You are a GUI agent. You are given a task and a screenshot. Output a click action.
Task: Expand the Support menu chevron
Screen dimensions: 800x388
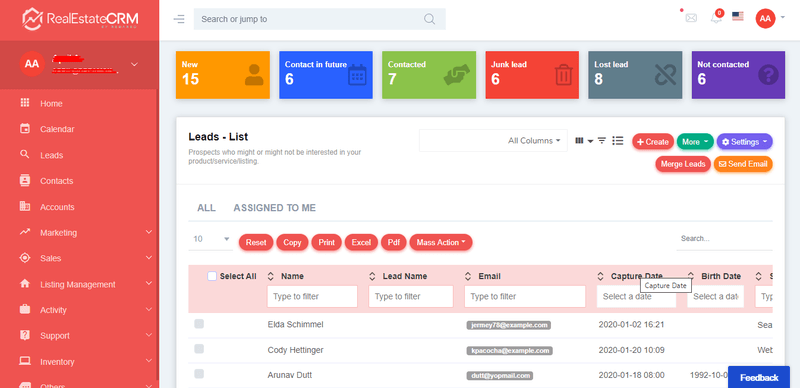[148, 335]
